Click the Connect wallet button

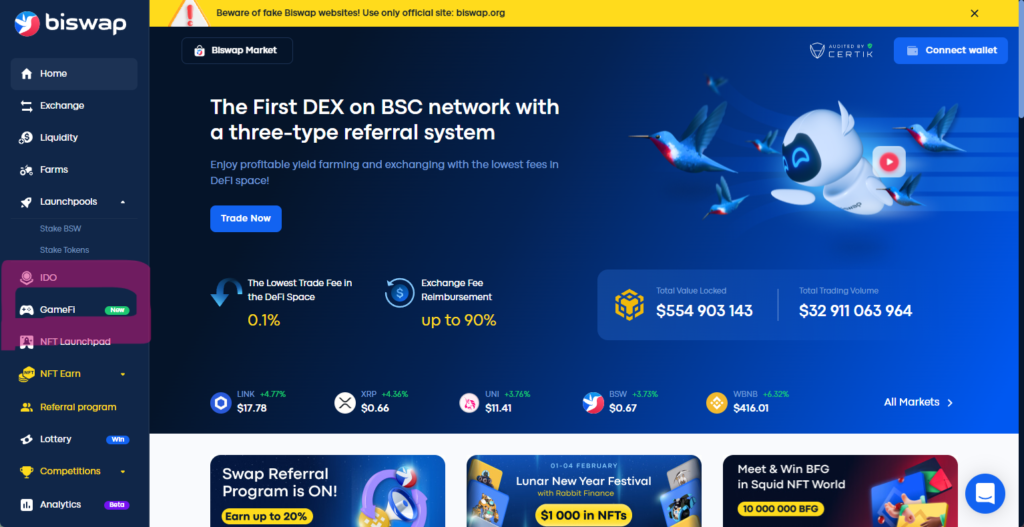[951, 50]
